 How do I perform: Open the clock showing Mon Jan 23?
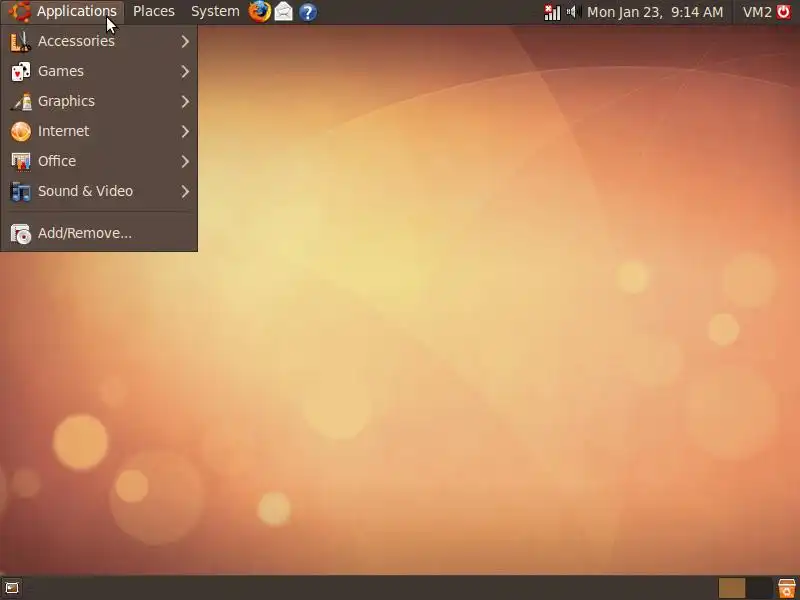pyautogui.click(x=655, y=12)
